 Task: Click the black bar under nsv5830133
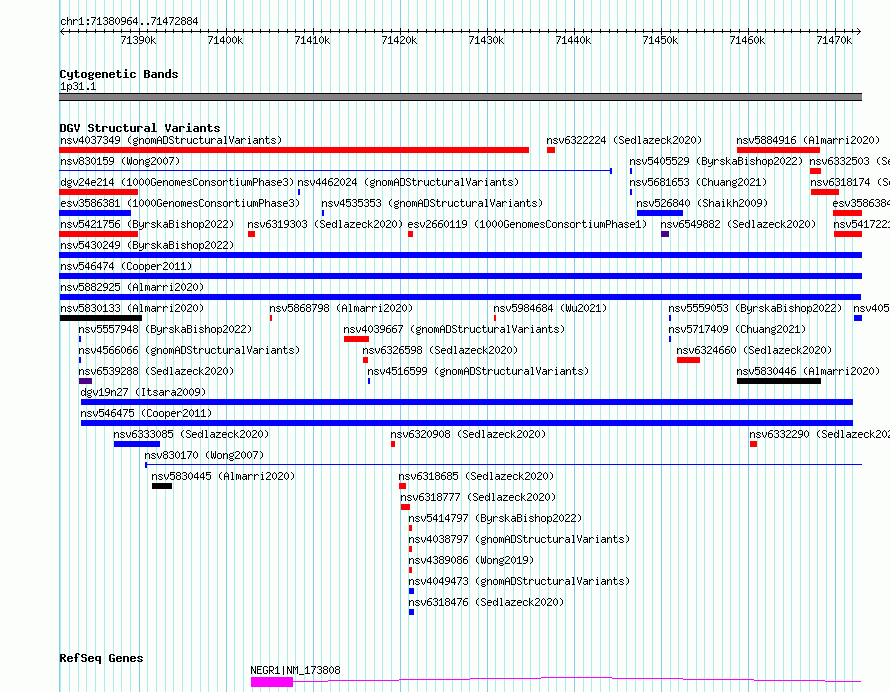coord(100,318)
